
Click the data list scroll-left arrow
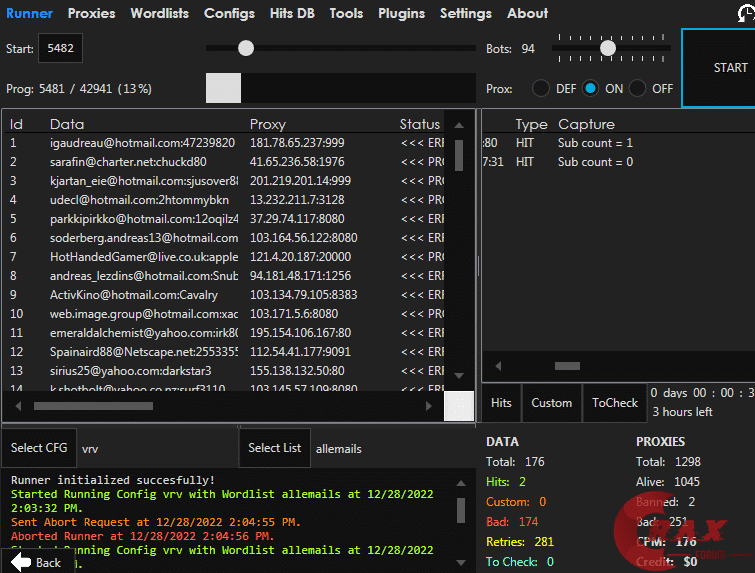(x=19, y=406)
